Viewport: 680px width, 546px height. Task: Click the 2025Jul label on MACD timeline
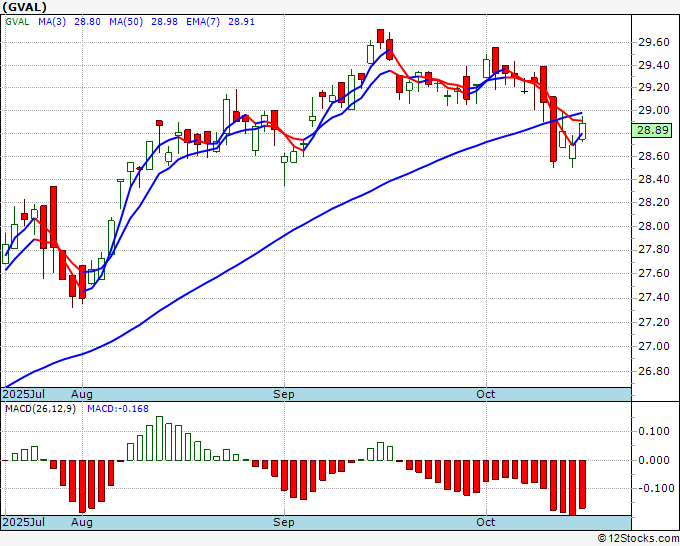(x=24, y=522)
